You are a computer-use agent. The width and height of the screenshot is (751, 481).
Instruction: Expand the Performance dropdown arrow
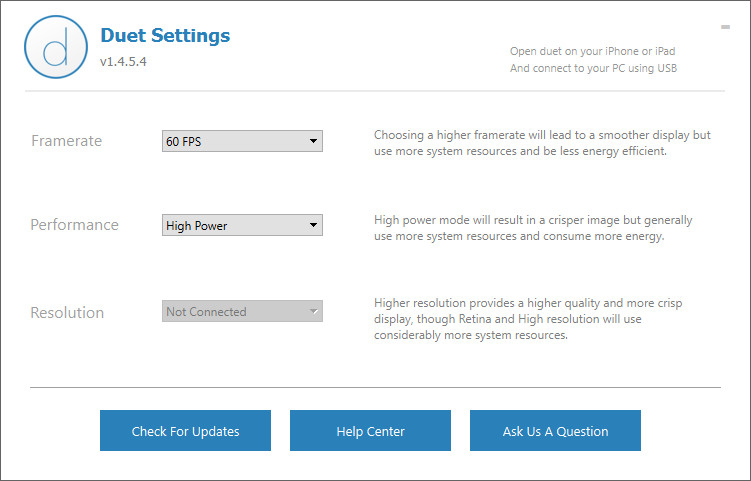point(313,225)
